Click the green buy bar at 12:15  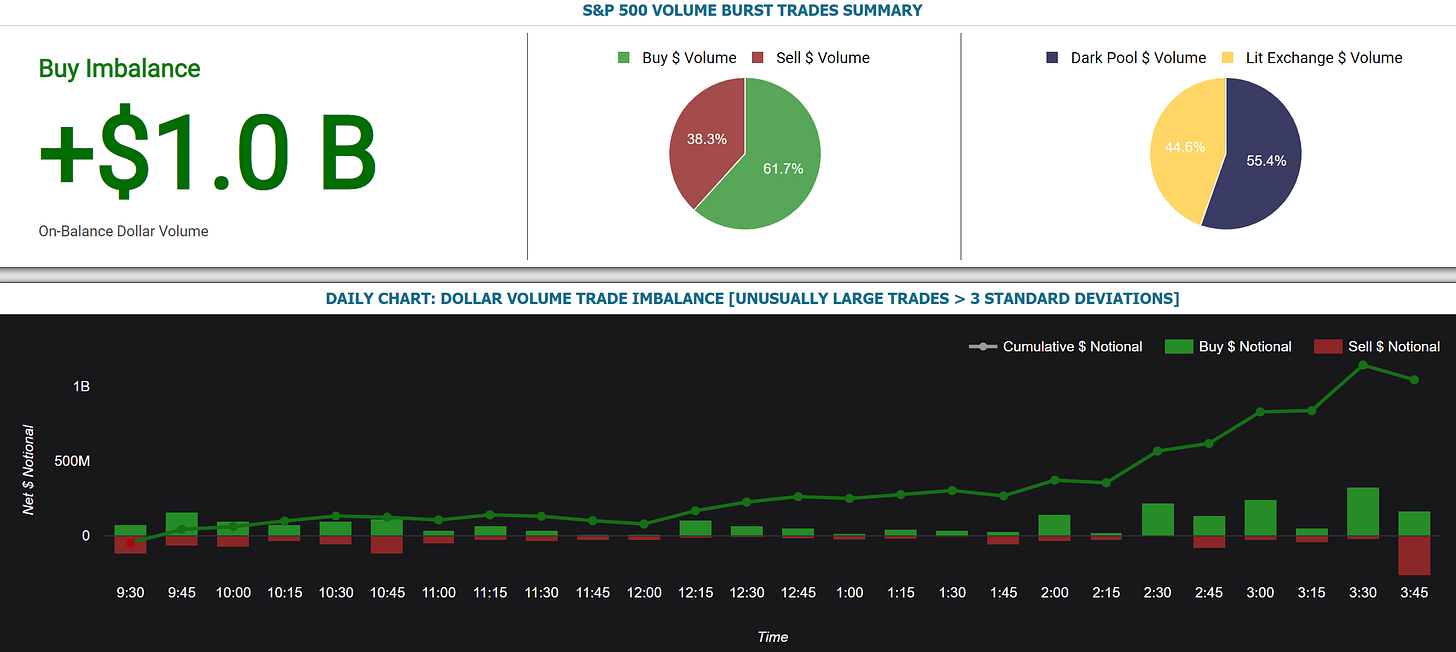pos(695,528)
